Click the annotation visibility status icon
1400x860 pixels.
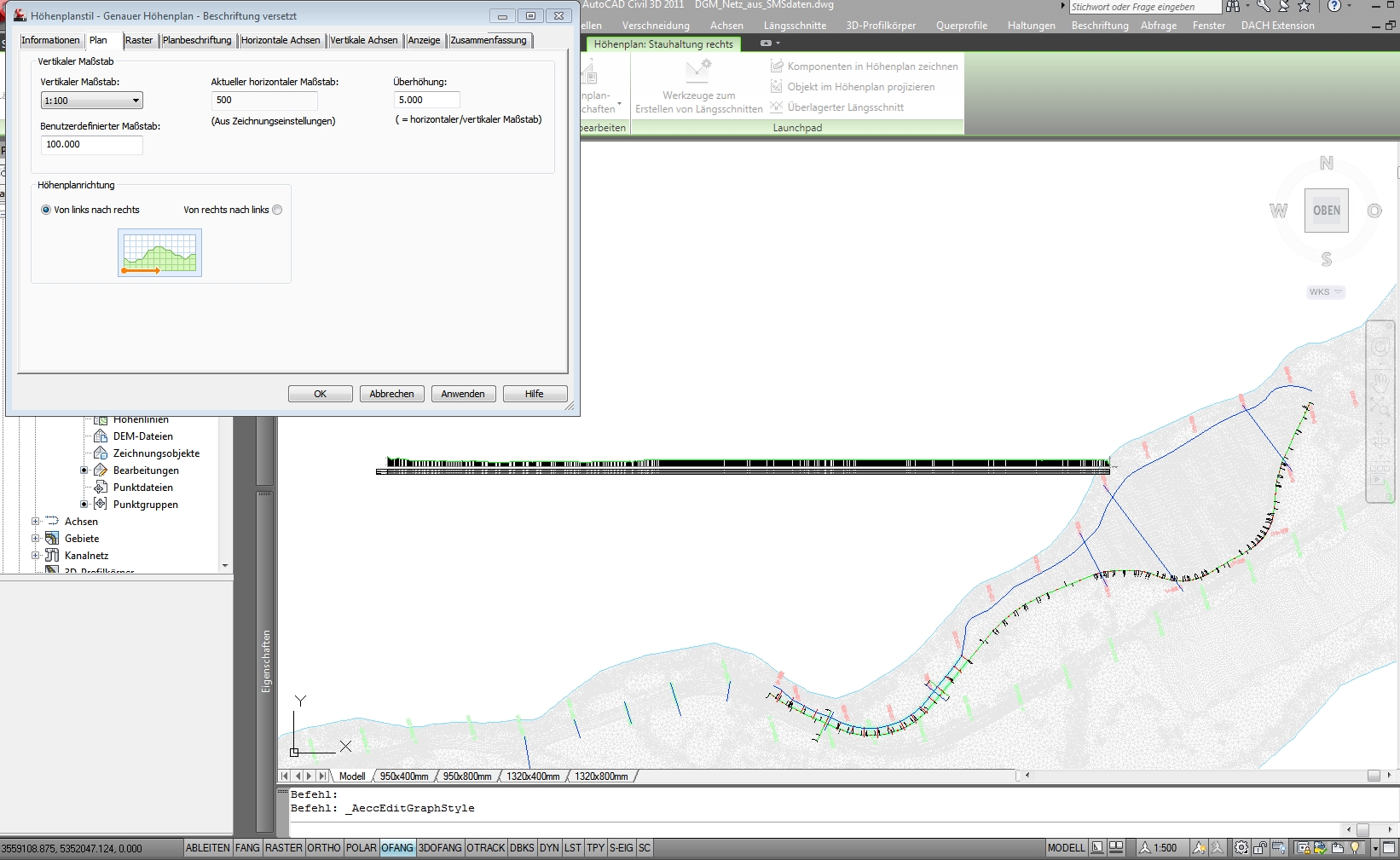pos(1199,847)
